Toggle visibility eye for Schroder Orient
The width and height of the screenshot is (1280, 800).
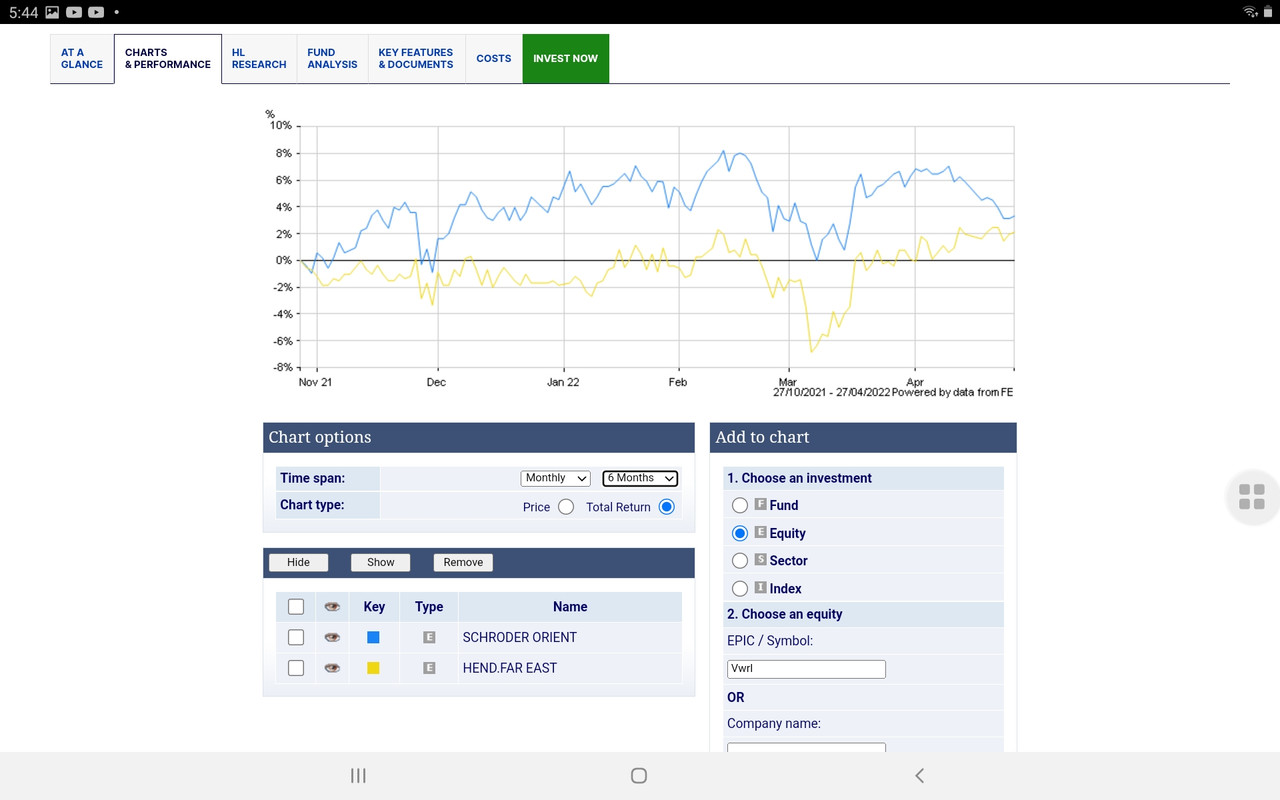[332, 637]
